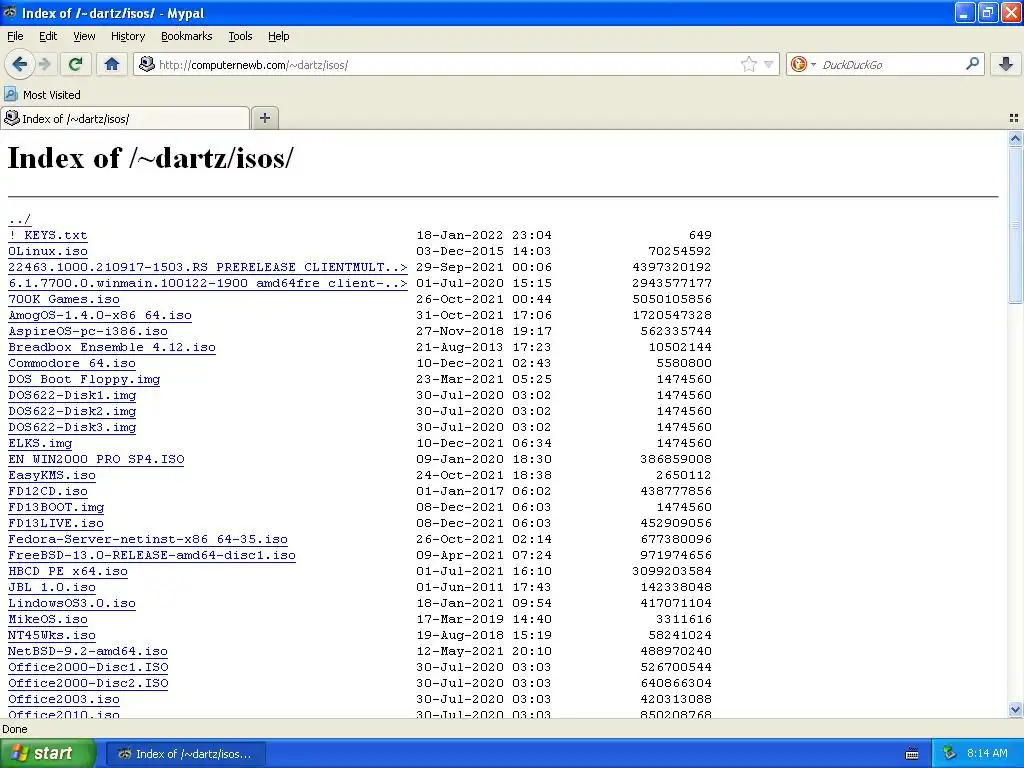Open the tab groups grid icon
1024x768 pixels.
coord(1014,118)
